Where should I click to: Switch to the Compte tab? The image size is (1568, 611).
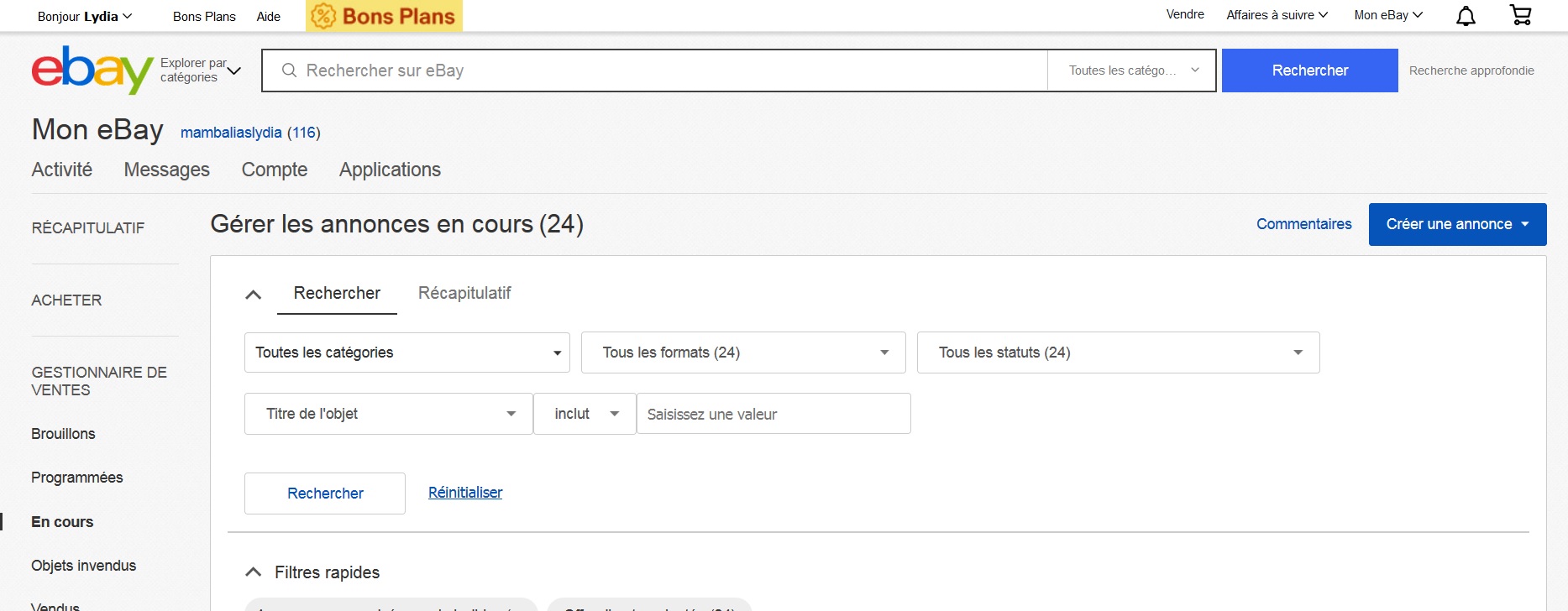pyautogui.click(x=275, y=170)
